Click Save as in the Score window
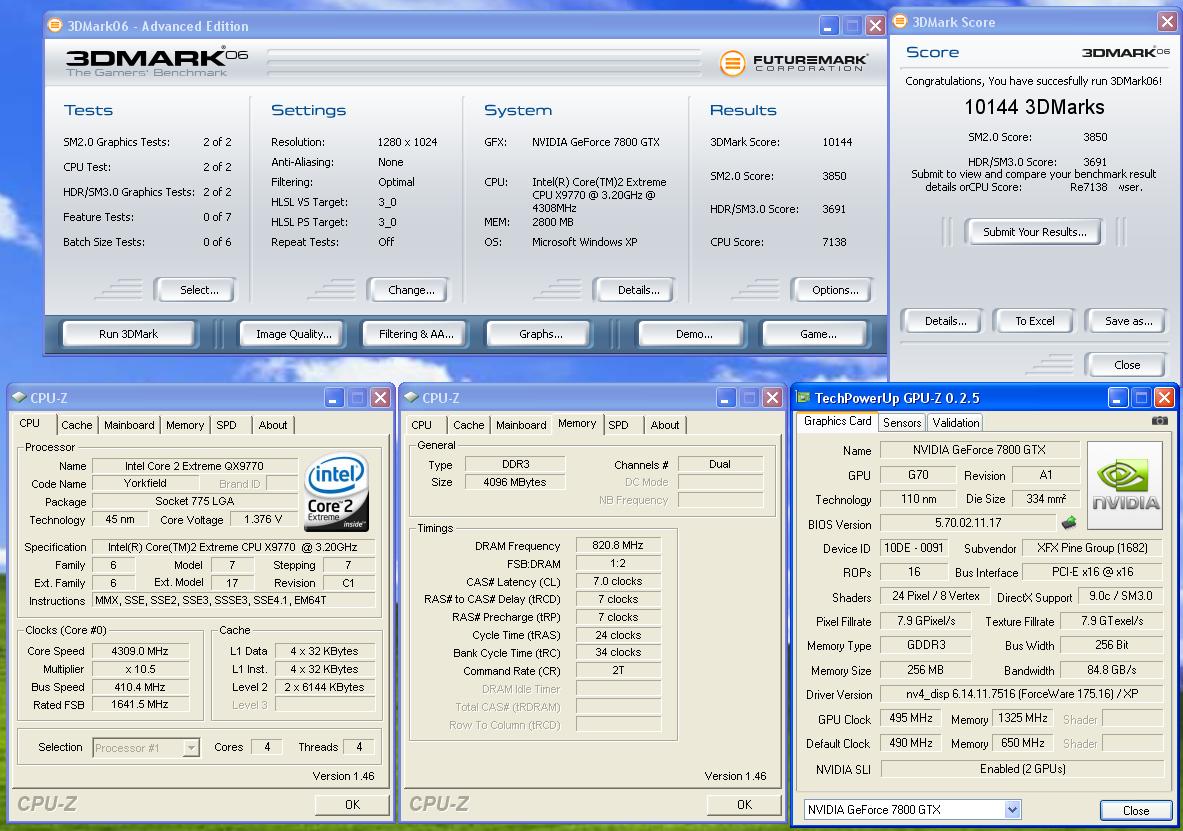The width and height of the screenshot is (1183, 831). 1128,321
